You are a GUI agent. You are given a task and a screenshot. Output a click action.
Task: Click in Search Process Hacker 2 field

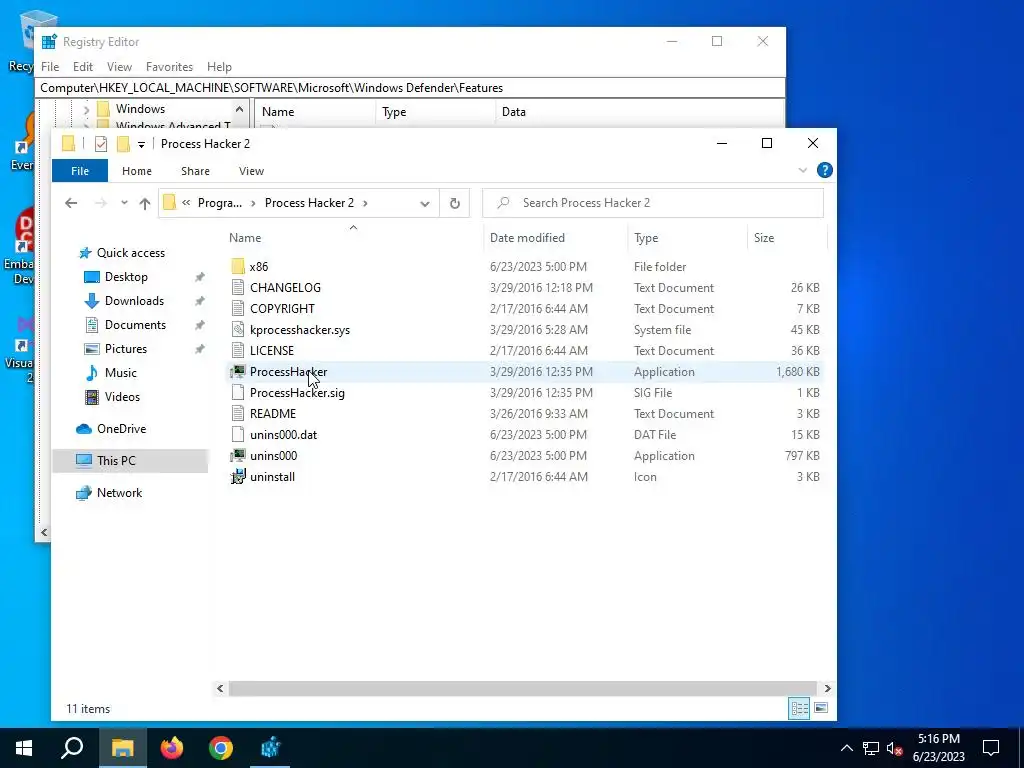click(653, 203)
